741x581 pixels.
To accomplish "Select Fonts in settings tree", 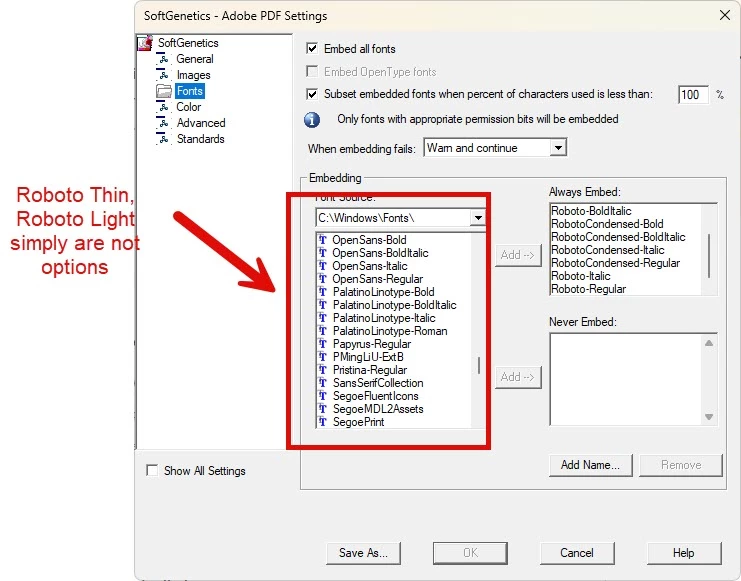I will [x=190, y=91].
